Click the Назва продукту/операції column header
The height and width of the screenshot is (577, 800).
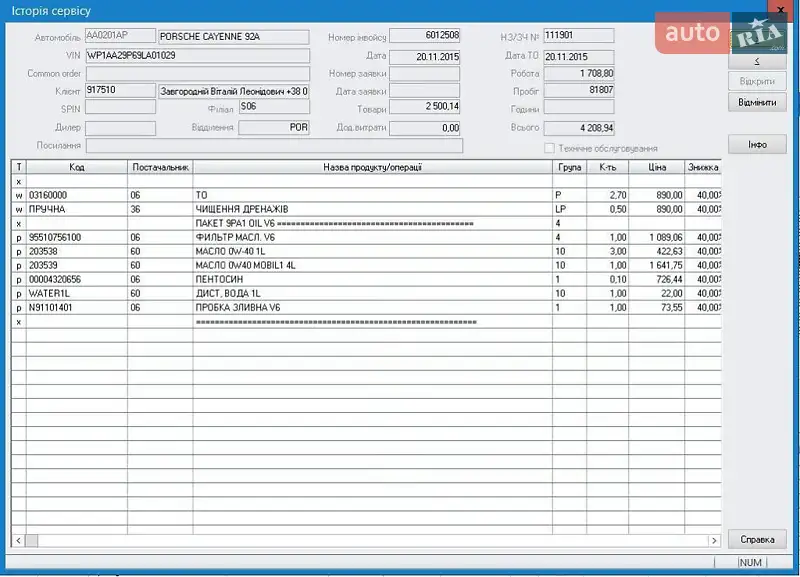tap(372, 167)
